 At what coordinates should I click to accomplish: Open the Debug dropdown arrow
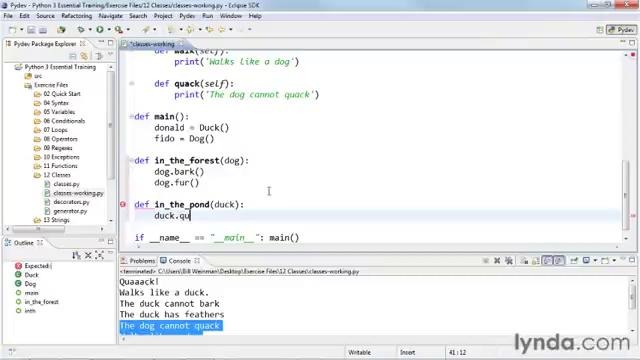point(90,30)
